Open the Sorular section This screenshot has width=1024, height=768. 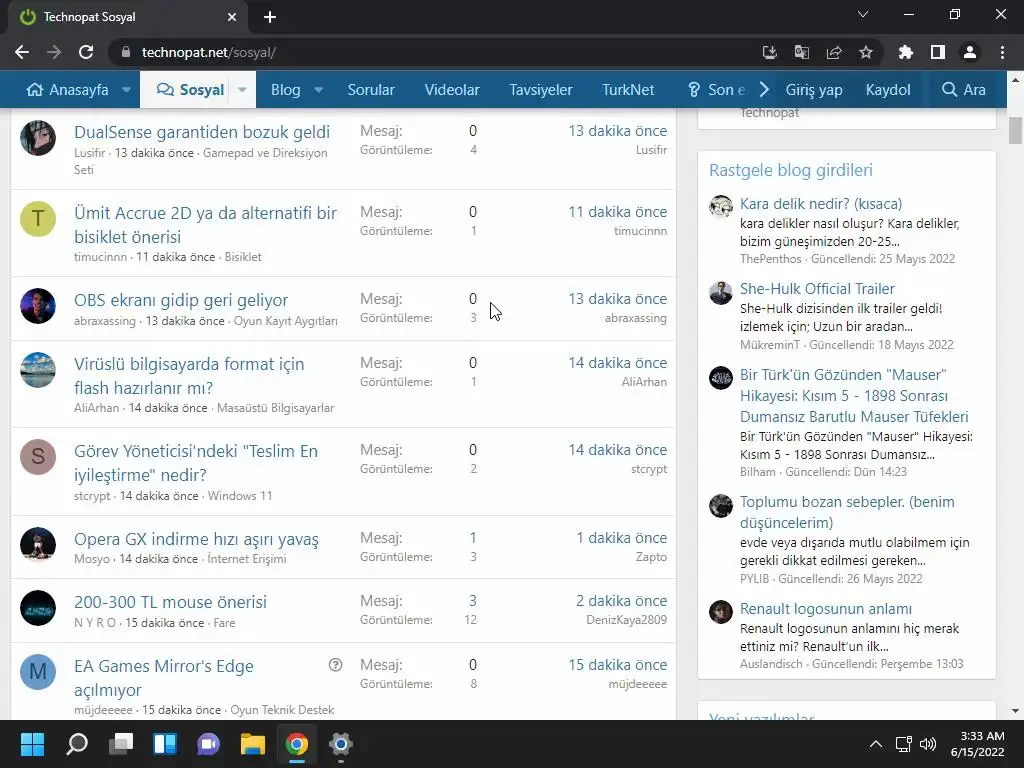[x=371, y=89]
